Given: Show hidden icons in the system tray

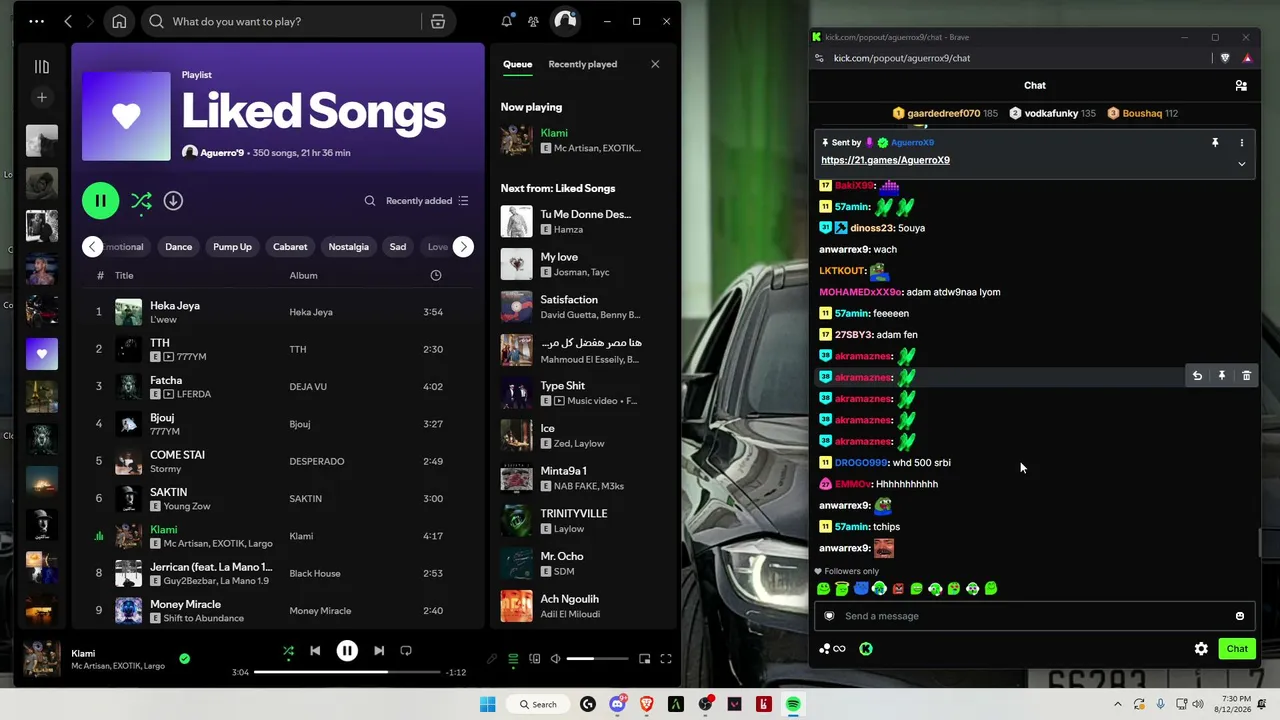Looking at the screenshot, I should tap(1118, 704).
